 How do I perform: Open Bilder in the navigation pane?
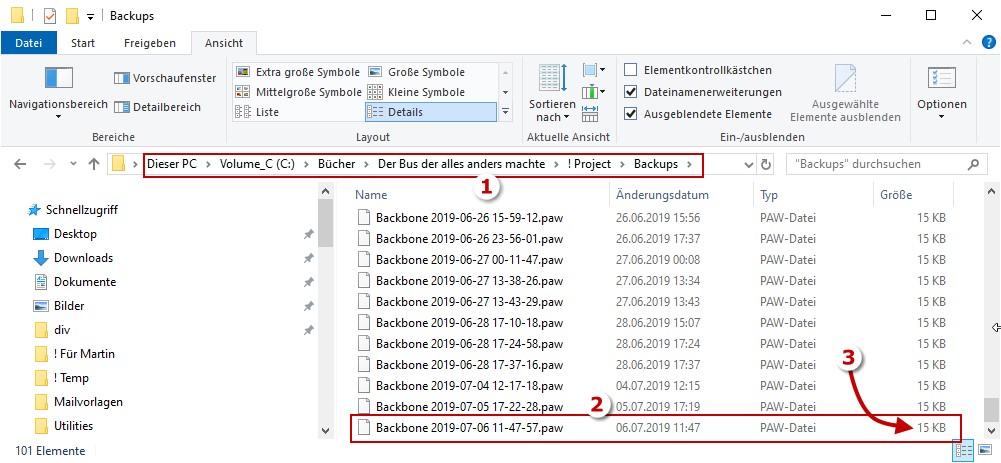[x=59, y=306]
